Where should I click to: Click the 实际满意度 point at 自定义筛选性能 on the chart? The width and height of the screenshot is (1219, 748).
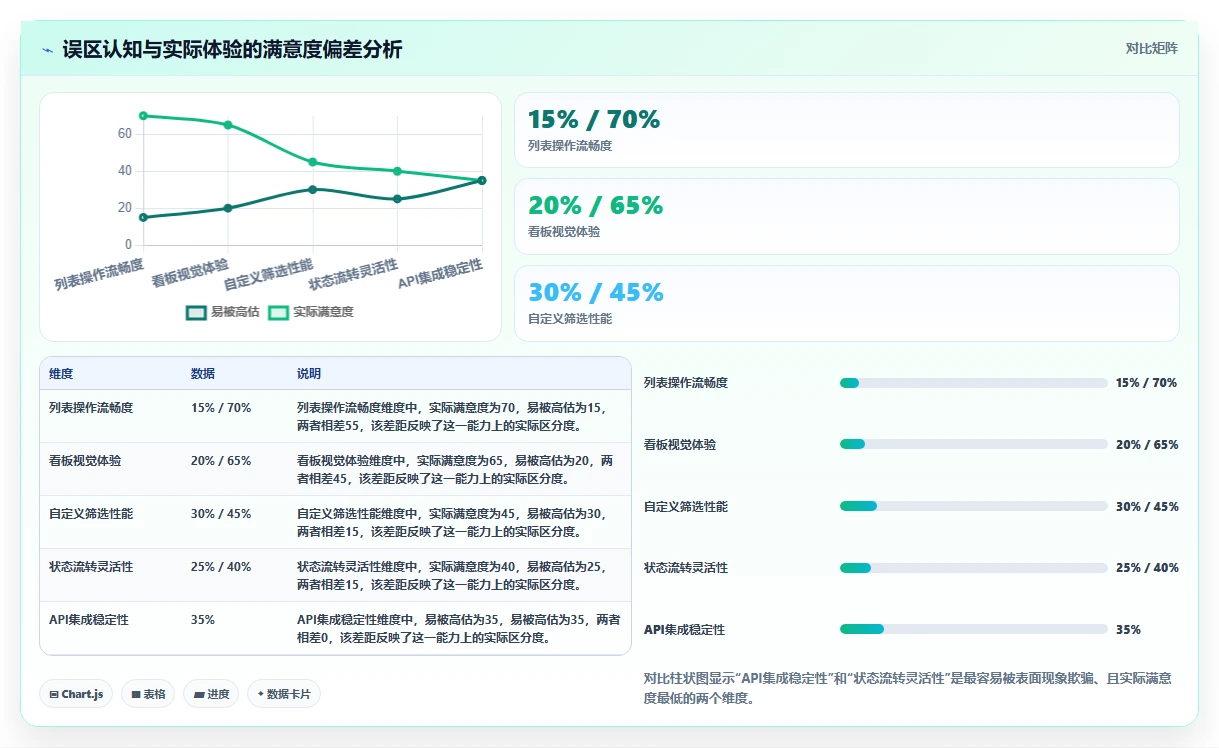coord(313,162)
